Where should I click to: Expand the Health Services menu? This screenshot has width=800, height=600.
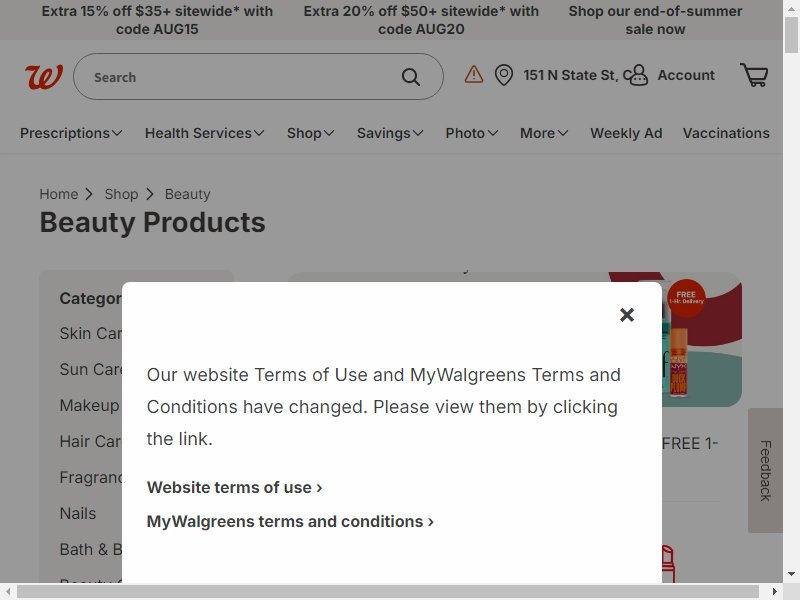[x=204, y=133]
